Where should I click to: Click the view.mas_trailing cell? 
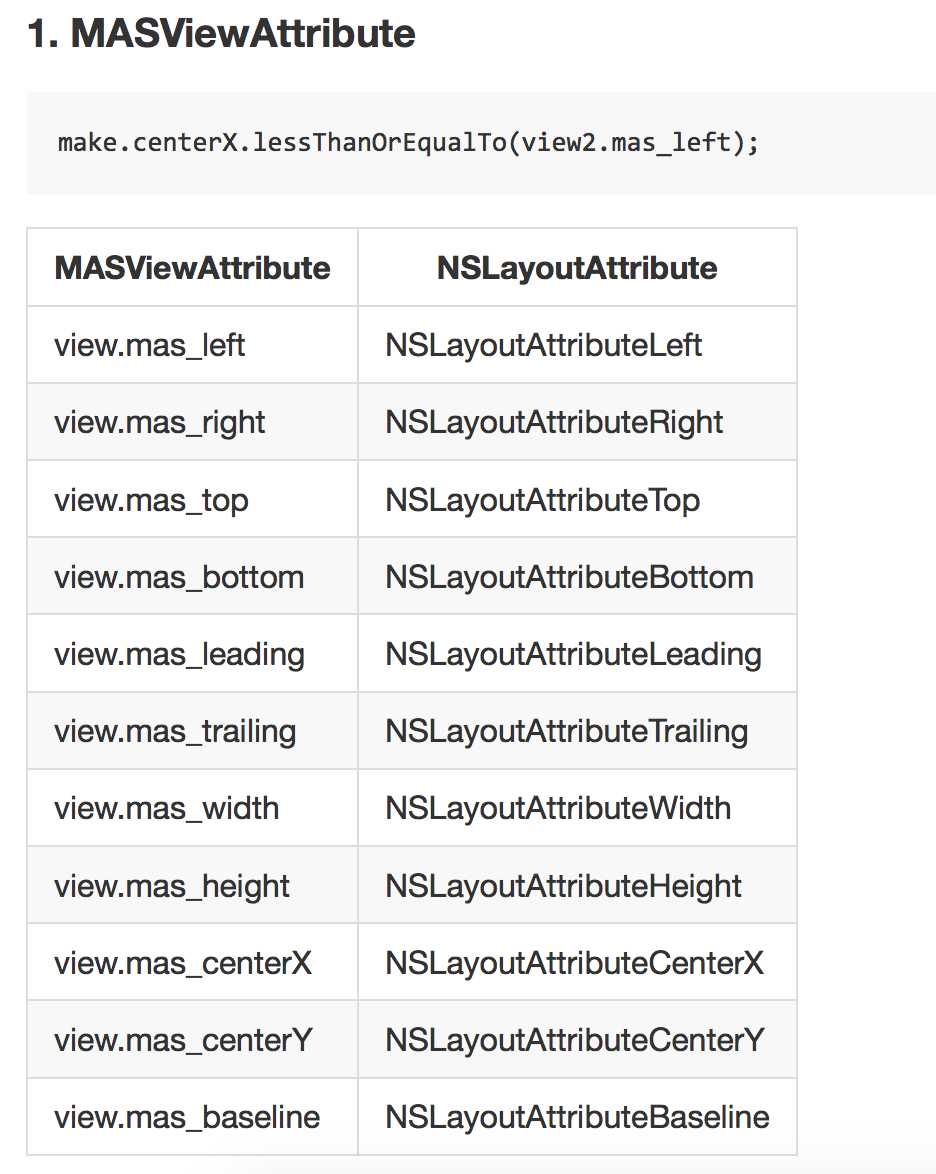pos(175,732)
